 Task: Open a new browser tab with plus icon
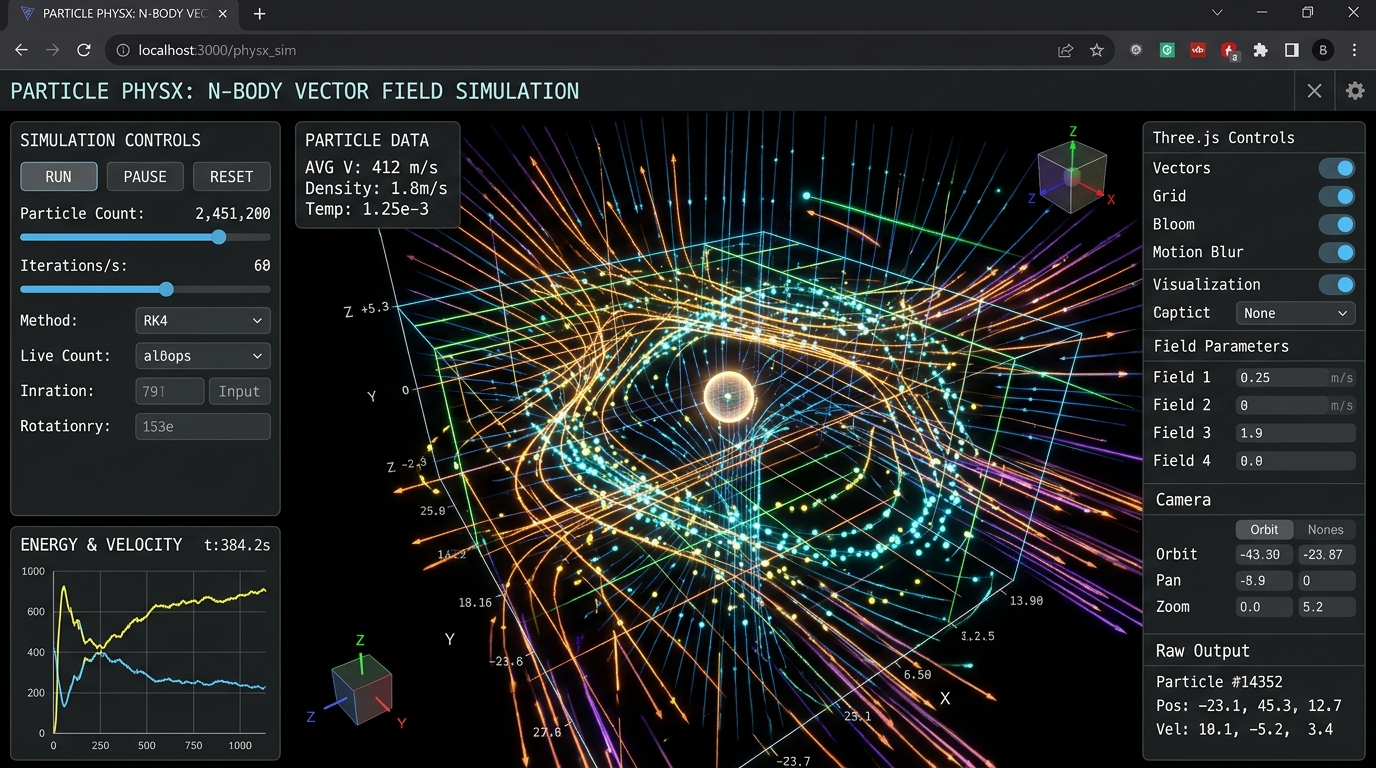[260, 14]
